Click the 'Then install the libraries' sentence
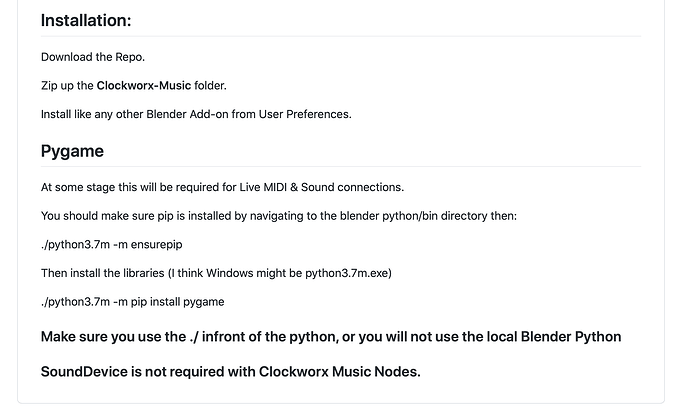Image resolution: width=690 pixels, height=418 pixels. point(216,273)
